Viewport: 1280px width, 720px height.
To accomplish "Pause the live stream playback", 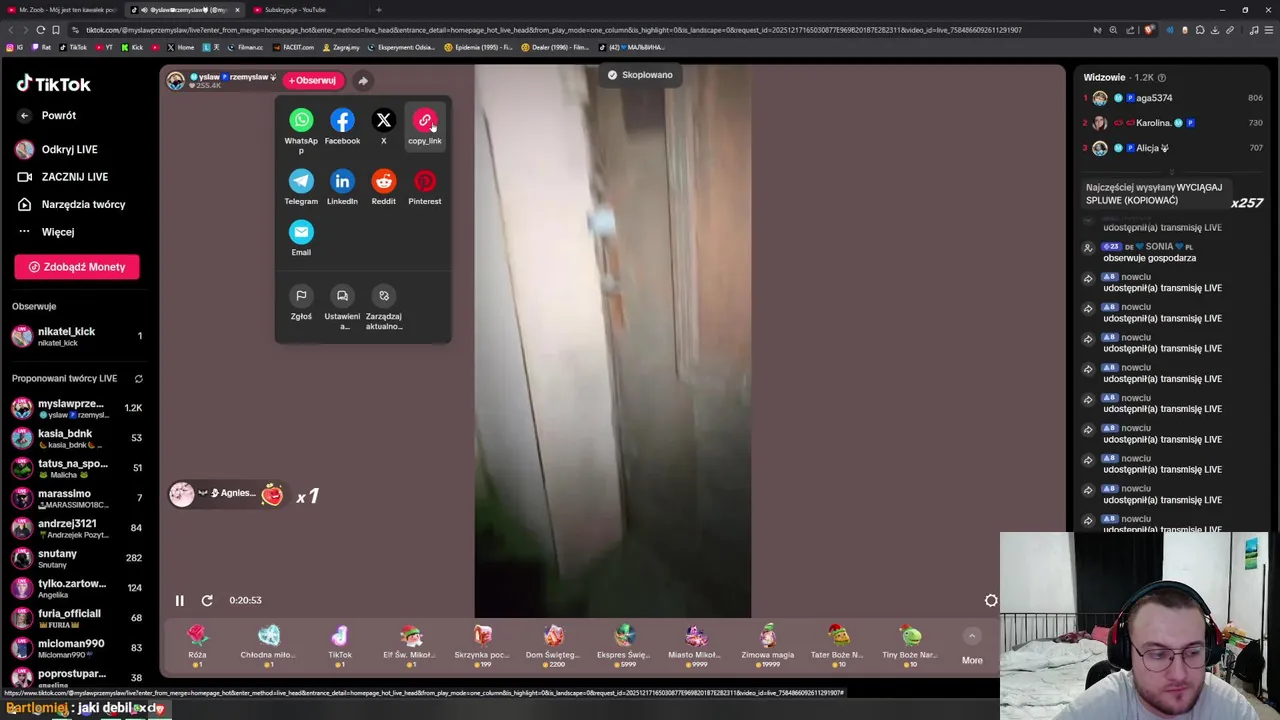I will 180,600.
